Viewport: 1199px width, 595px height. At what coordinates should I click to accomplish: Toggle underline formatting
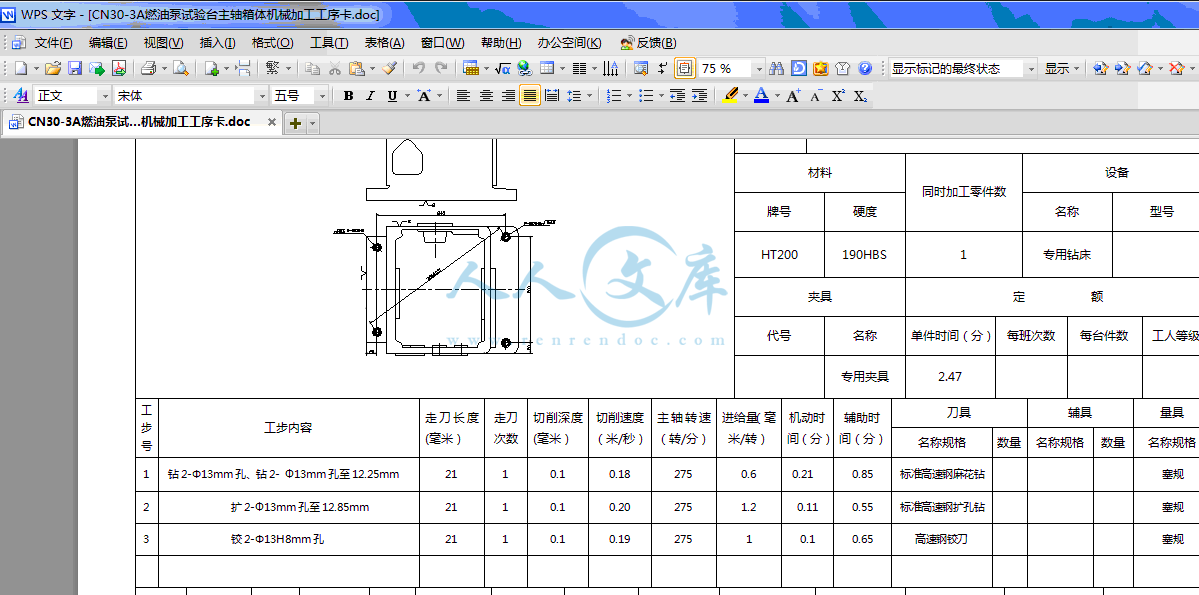(x=392, y=96)
